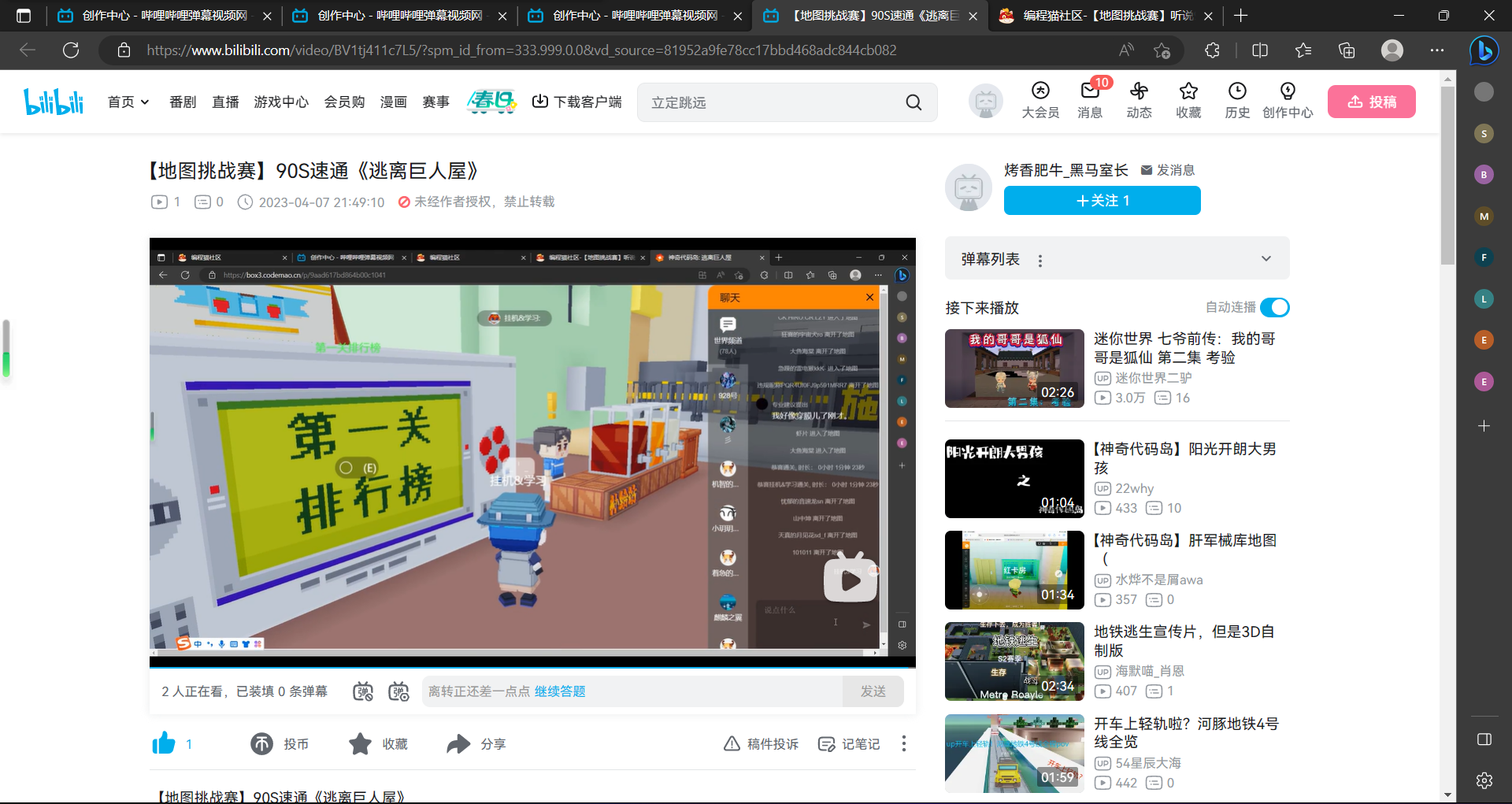This screenshot has width=1512, height=804.
Task: Open danmaku style icon beside input
Action: coord(399,691)
